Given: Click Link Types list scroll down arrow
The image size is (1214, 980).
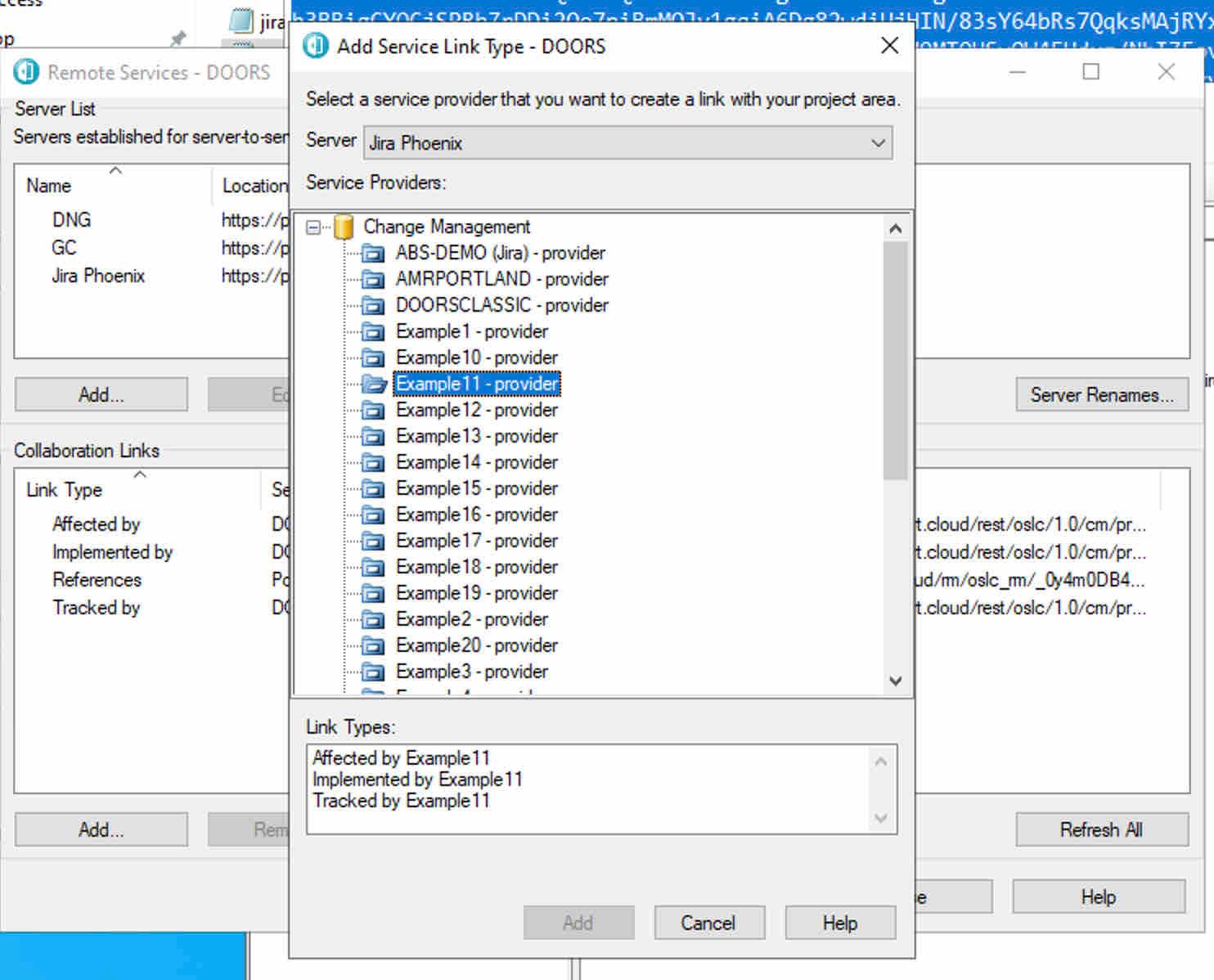Looking at the screenshot, I should [x=881, y=818].
